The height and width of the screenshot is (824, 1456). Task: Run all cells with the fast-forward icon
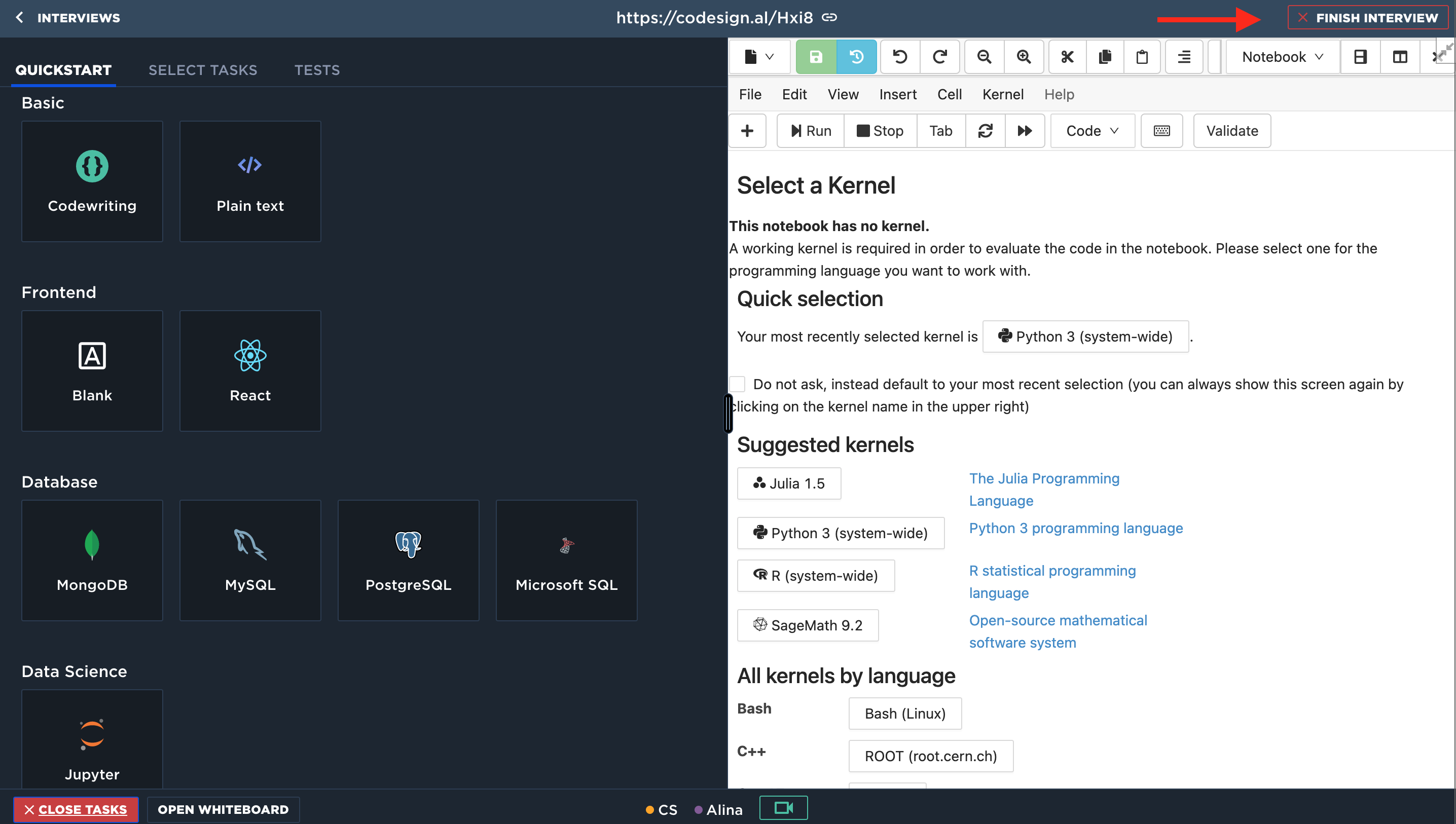[x=1025, y=131]
